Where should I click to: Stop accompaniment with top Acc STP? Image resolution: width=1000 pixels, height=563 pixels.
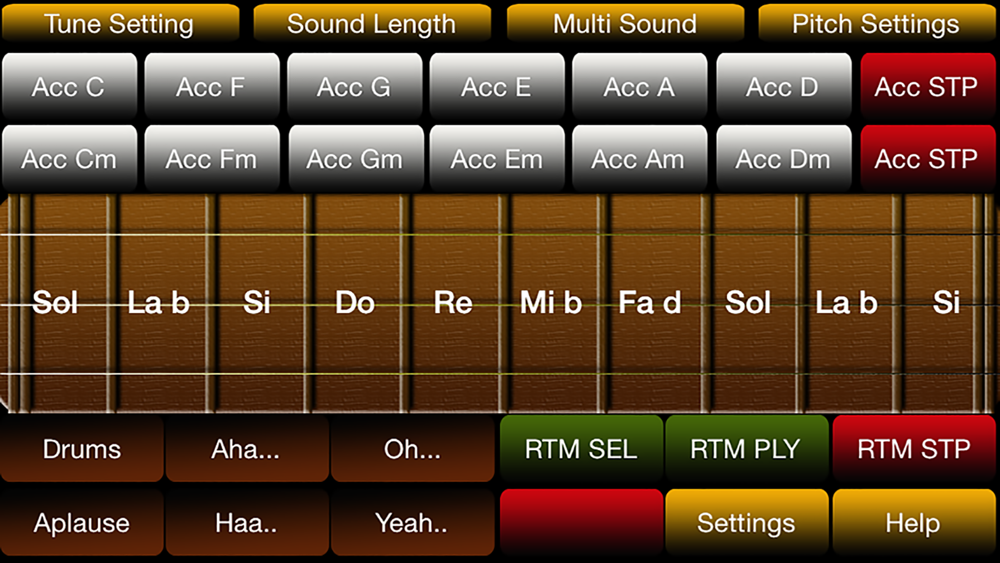tap(927, 86)
